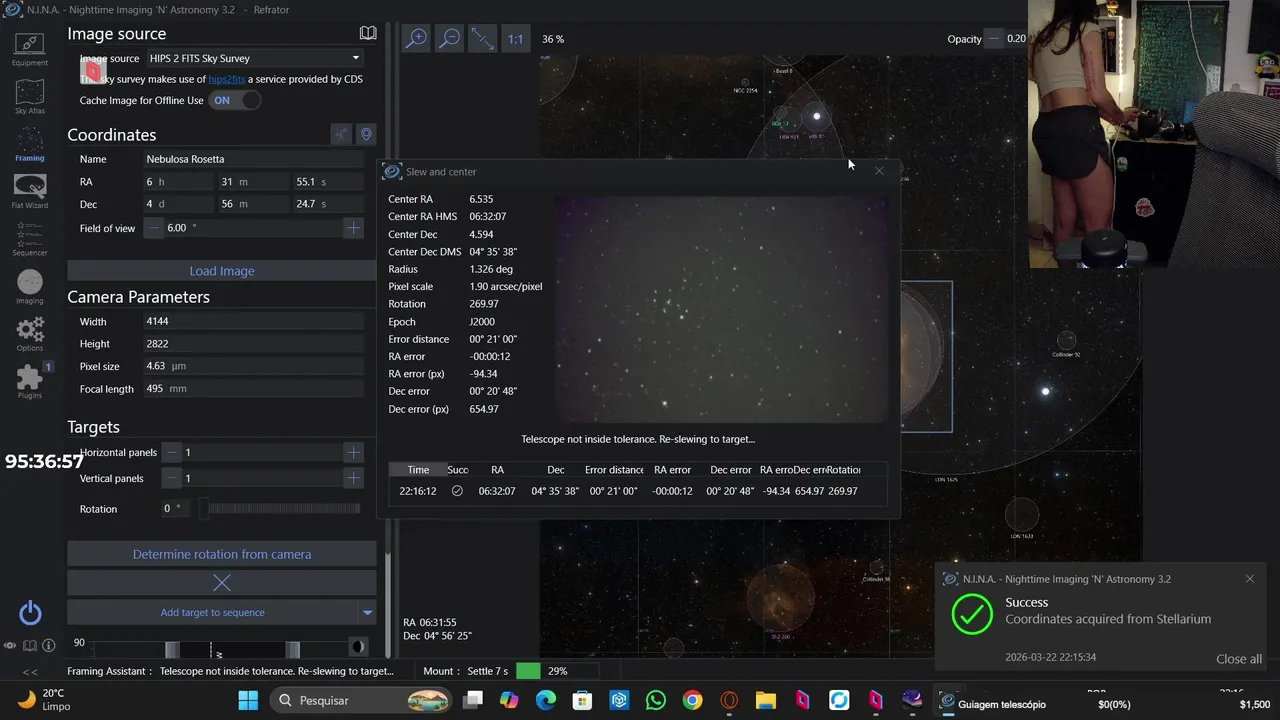The height and width of the screenshot is (720, 1280).
Task: Click the camera Width field 4144
Action: (253, 322)
